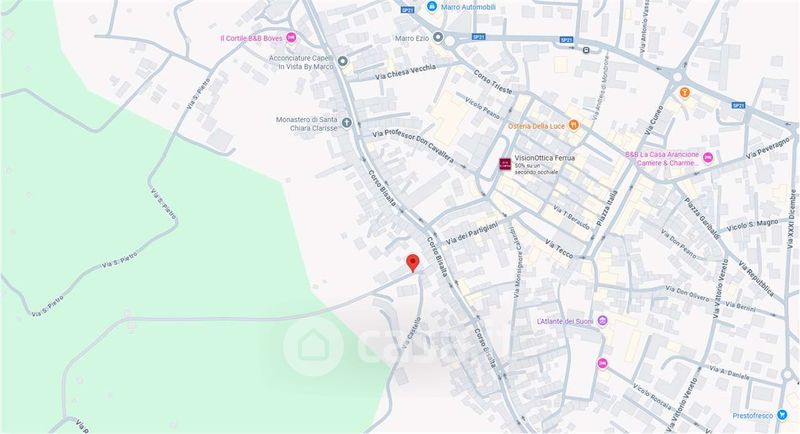
Task: Click the Vicolo S. Magno label
Action: [753, 224]
